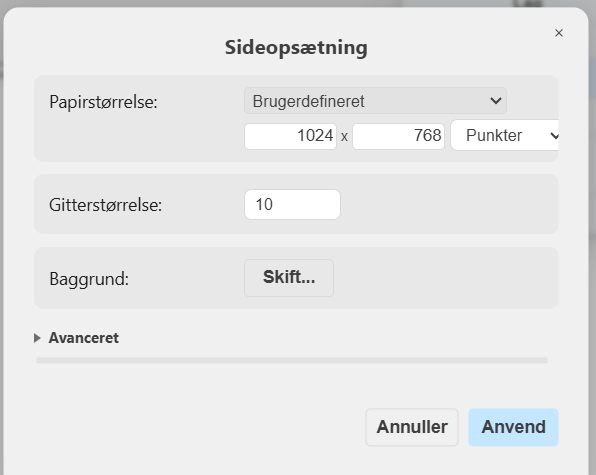
Task: Click the disclosure triangle beside Avanceret
Action: click(37, 338)
